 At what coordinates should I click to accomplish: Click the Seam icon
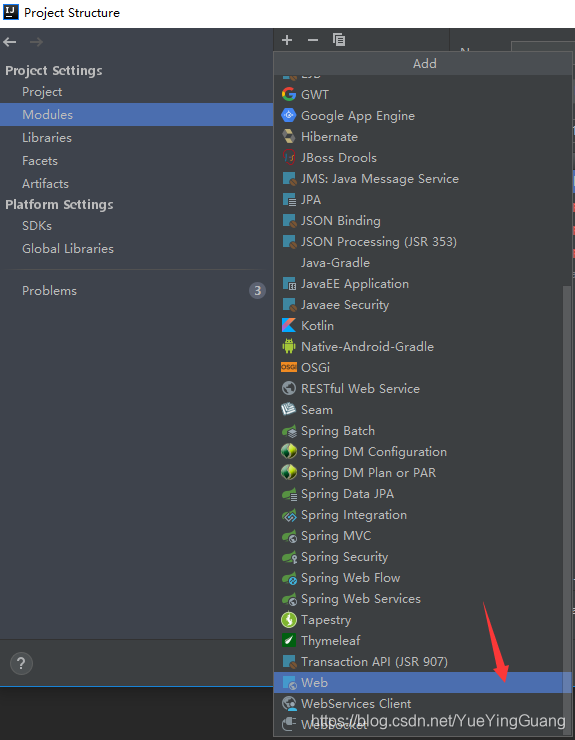(288, 409)
